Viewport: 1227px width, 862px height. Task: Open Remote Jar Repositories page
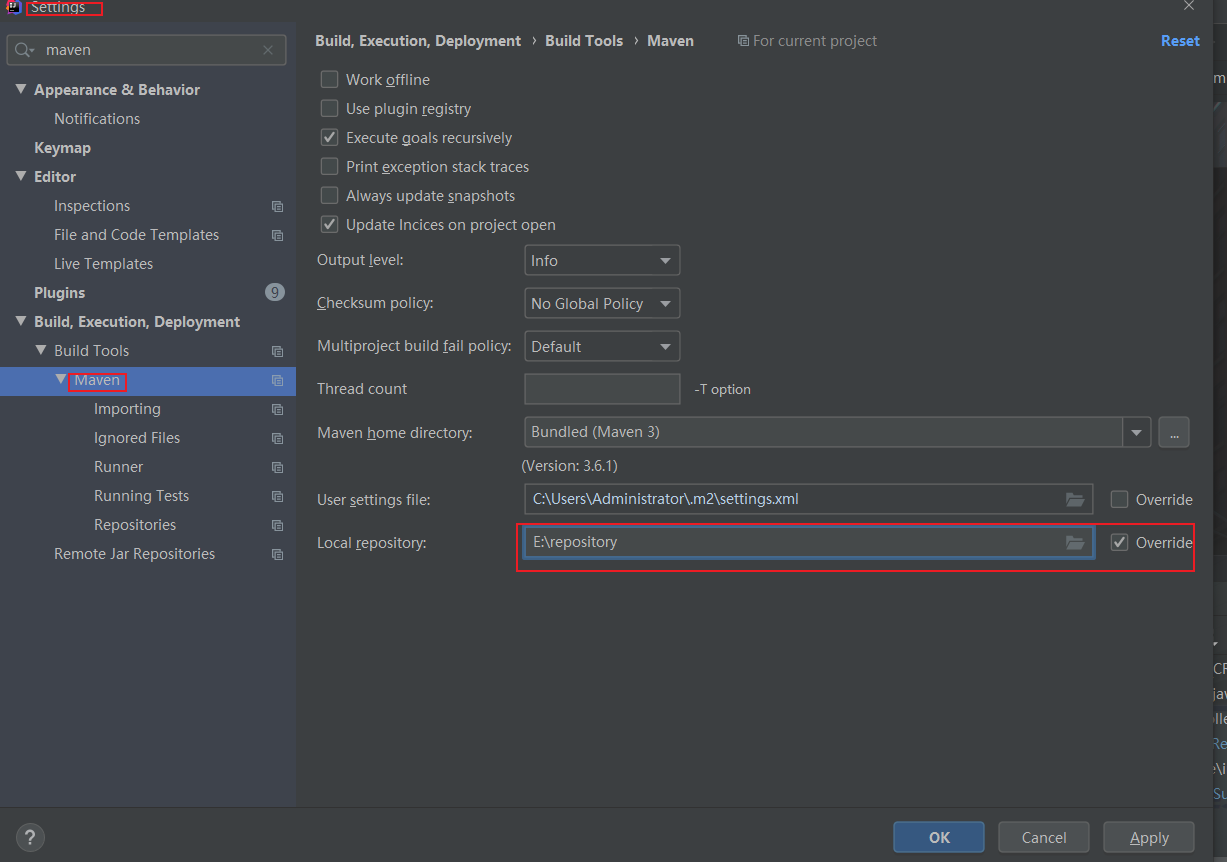(134, 553)
